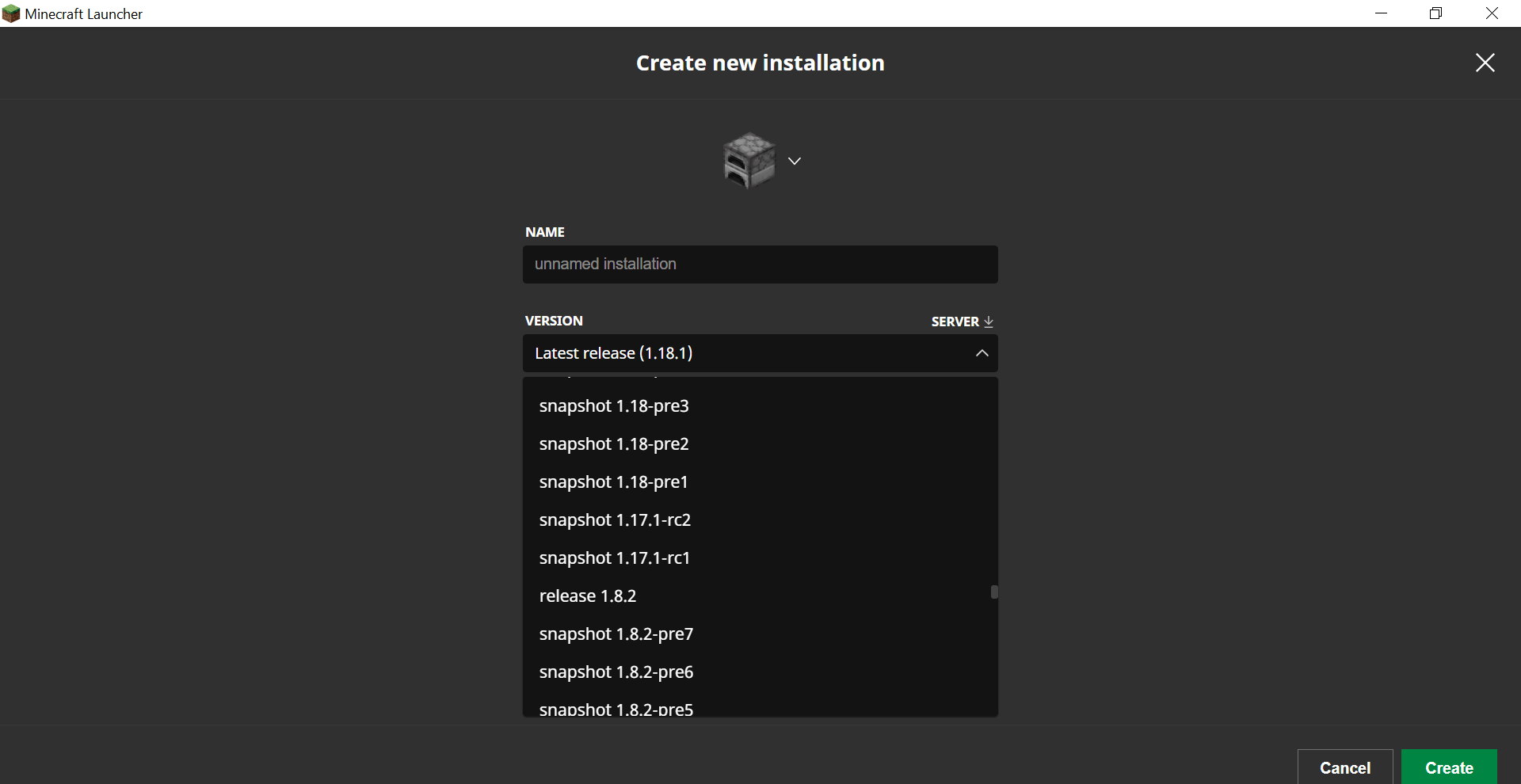The height and width of the screenshot is (784, 1521).
Task: Select snapshot 1.17.1-rc2 option
Action: click(615, 520)
